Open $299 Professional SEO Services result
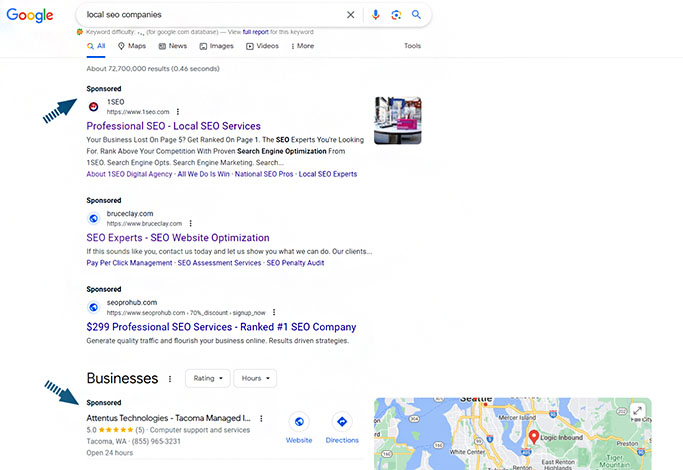 pyautogui.click(x=221, y=327)
